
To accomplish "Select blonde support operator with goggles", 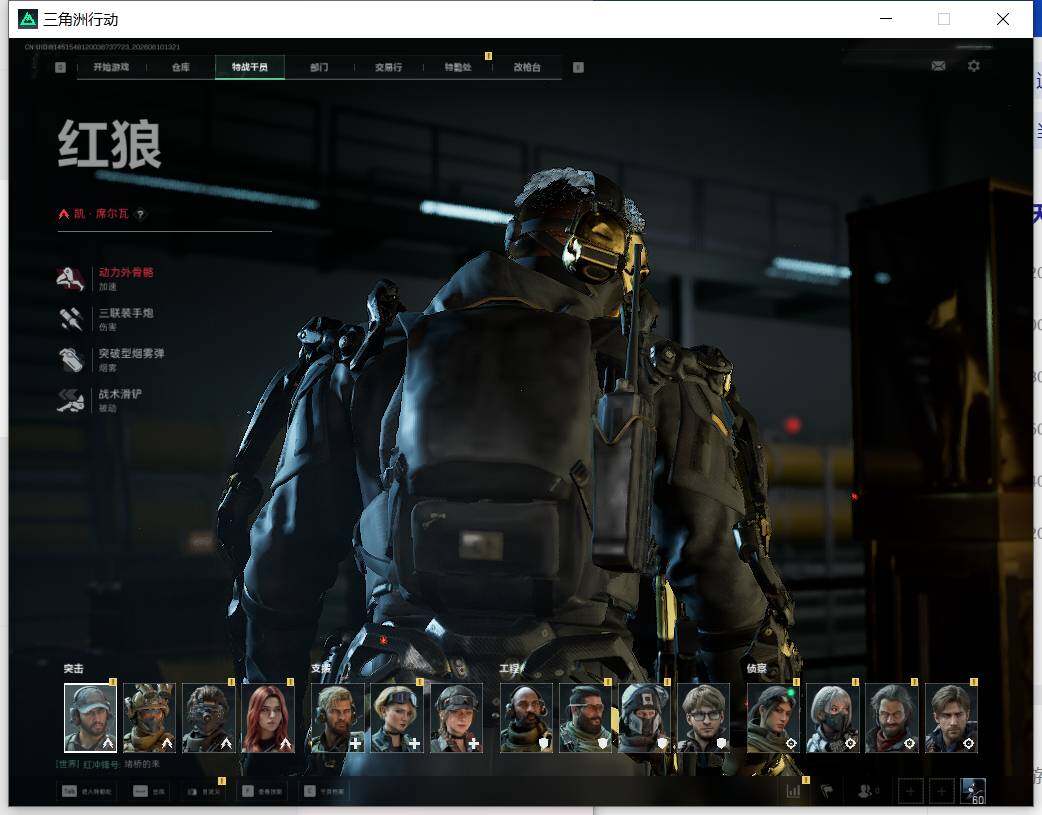I will (397, 718).
